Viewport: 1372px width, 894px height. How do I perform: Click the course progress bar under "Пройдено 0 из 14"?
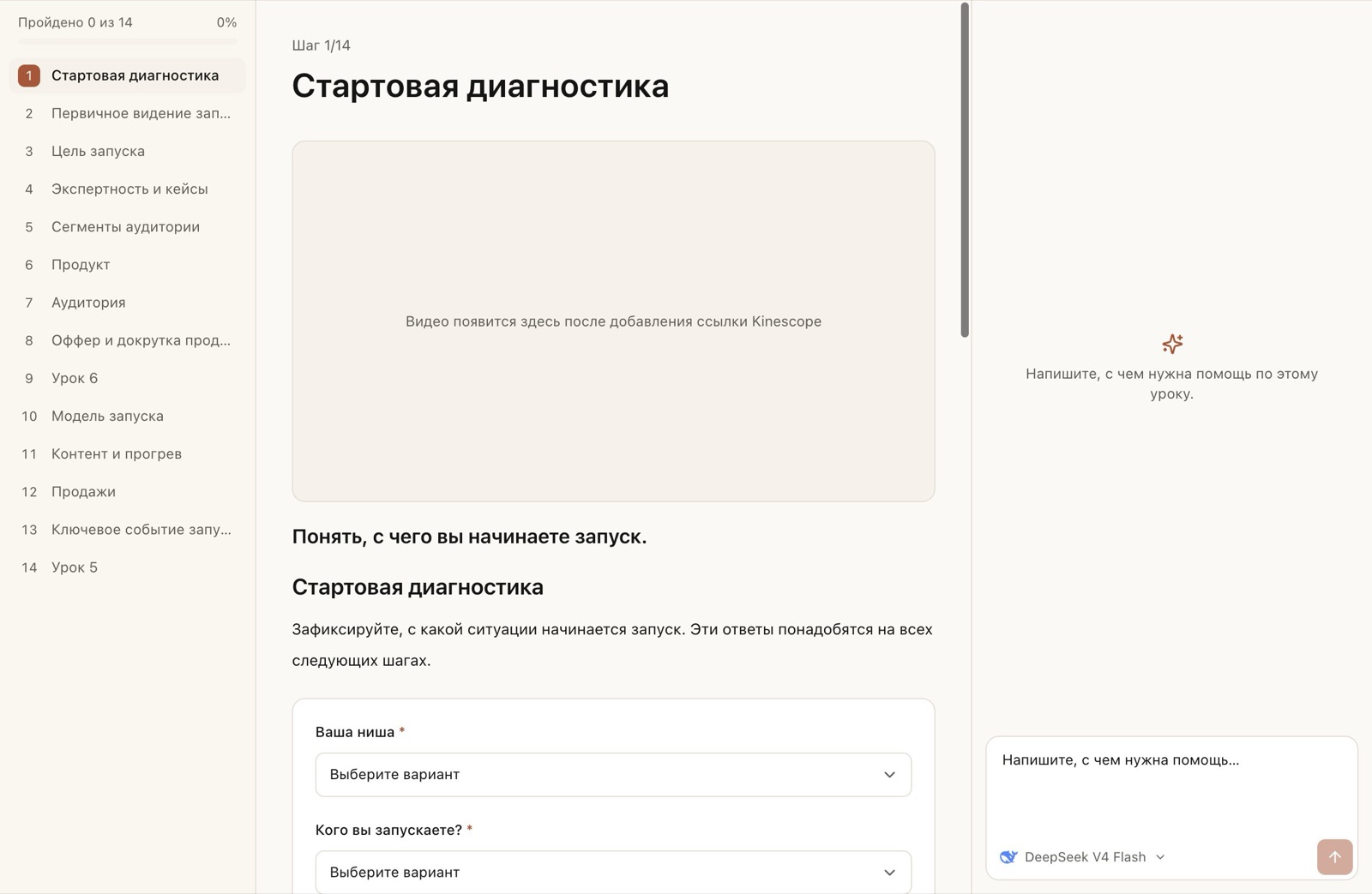point(128,41)
